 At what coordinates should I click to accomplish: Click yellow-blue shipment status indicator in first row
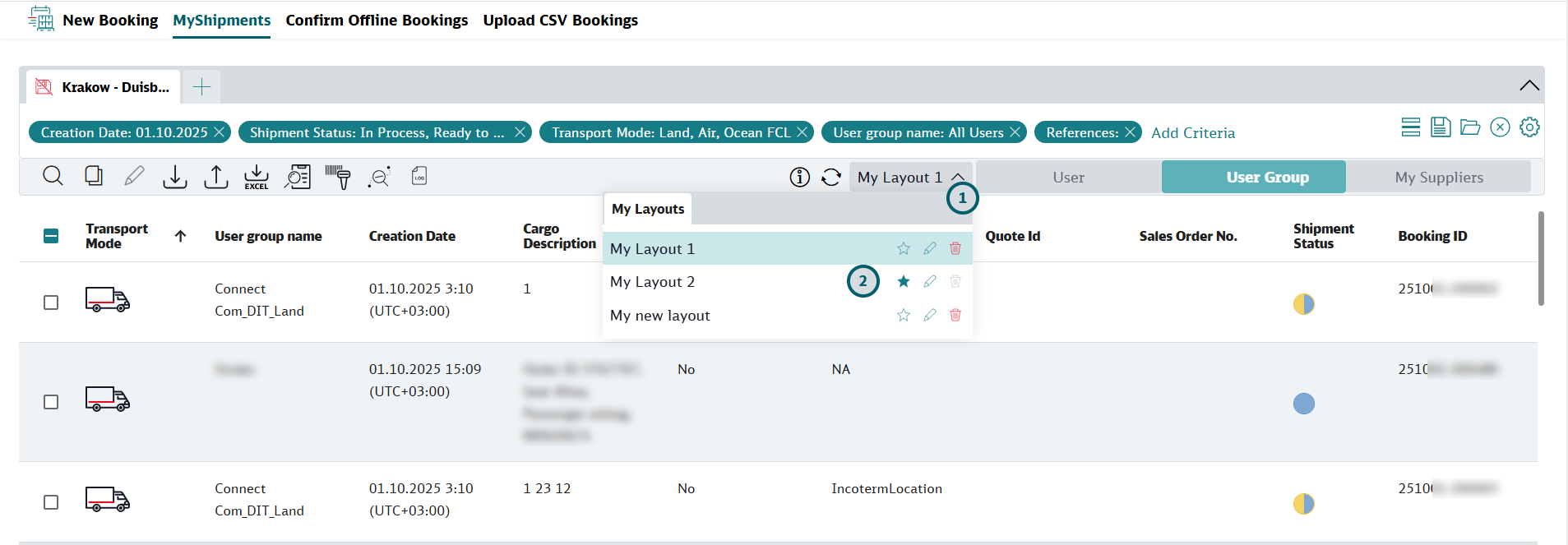click(1303, 304)
